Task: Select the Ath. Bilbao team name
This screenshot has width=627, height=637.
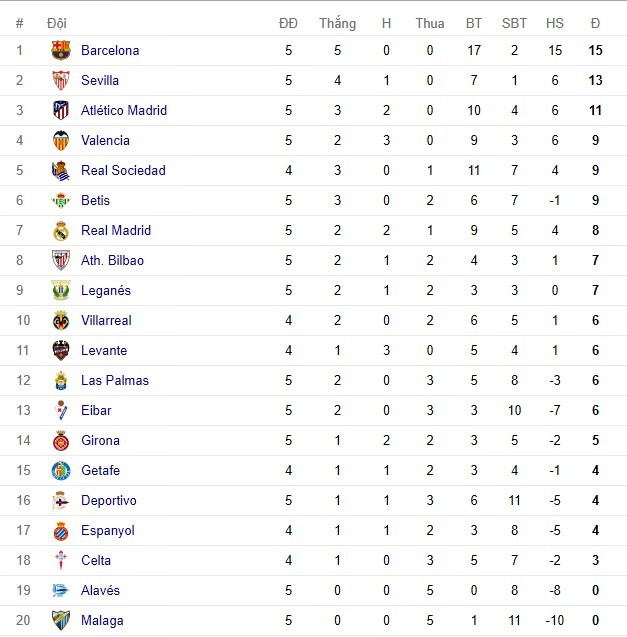Action: point(112,261)
